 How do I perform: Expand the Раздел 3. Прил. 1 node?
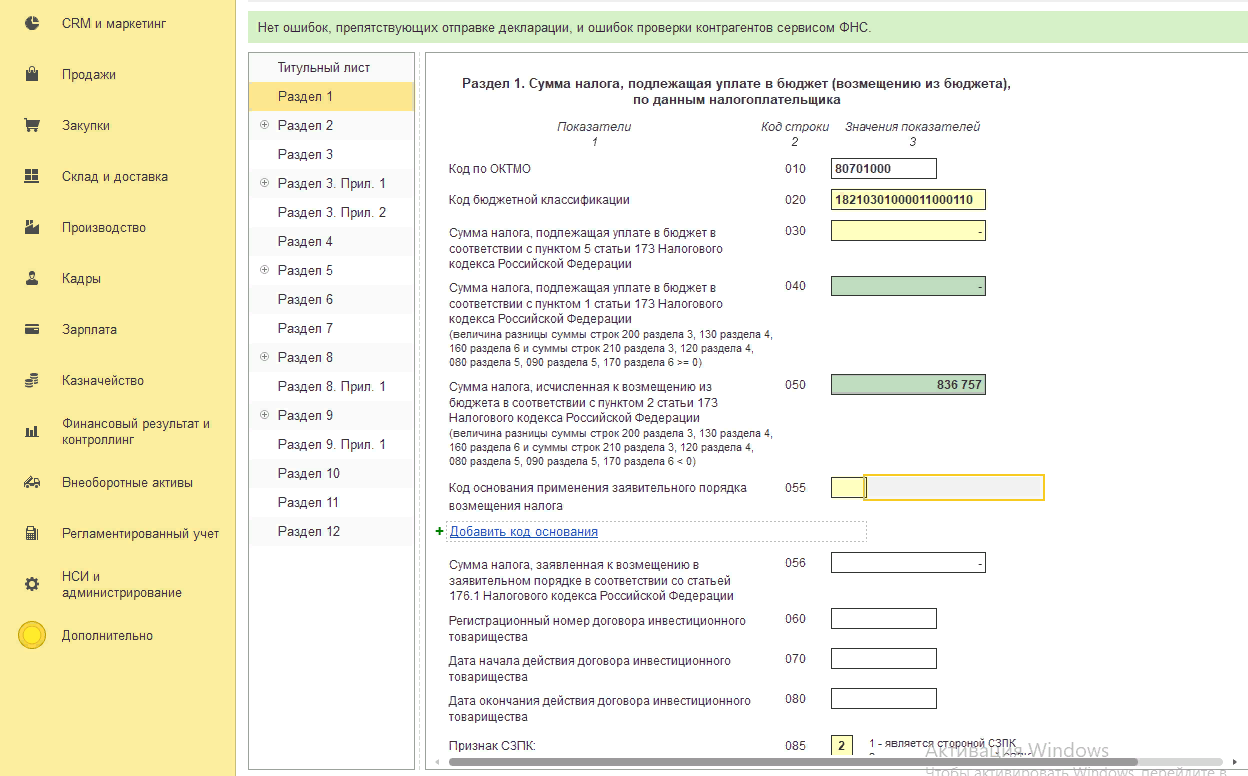click(x=265, y=183)
